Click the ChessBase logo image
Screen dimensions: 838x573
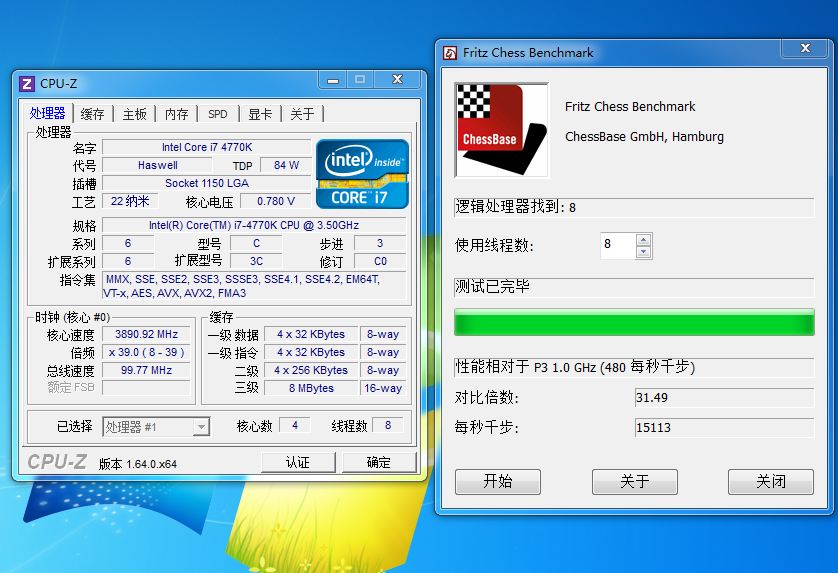(x=501, y=130)
